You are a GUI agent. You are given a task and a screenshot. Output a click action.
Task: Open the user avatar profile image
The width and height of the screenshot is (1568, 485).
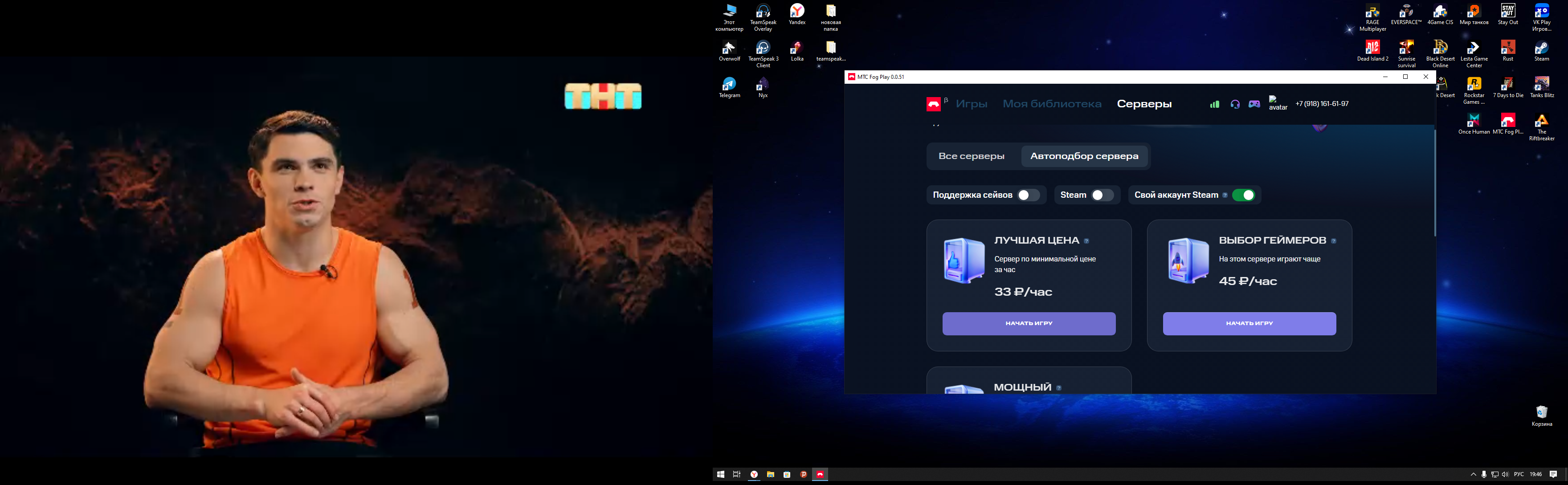[1278, 103]
